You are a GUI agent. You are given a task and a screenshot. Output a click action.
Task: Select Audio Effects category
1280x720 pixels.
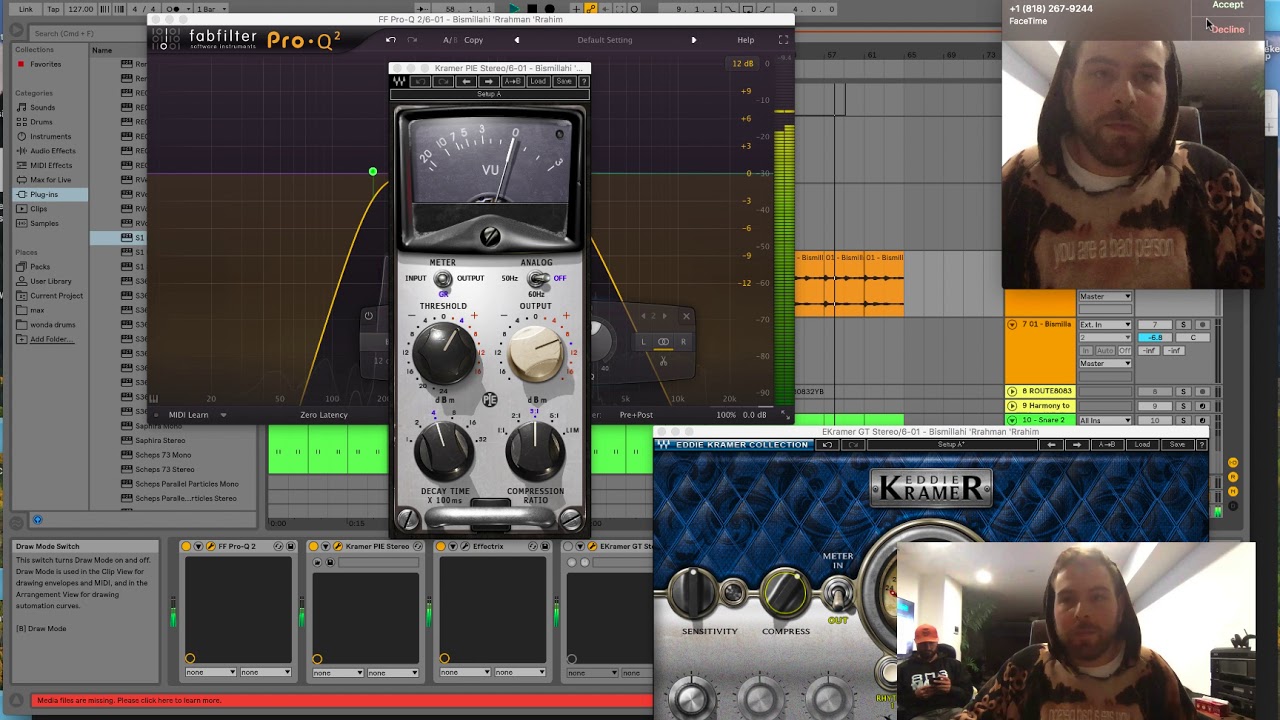tap(52, 151)
